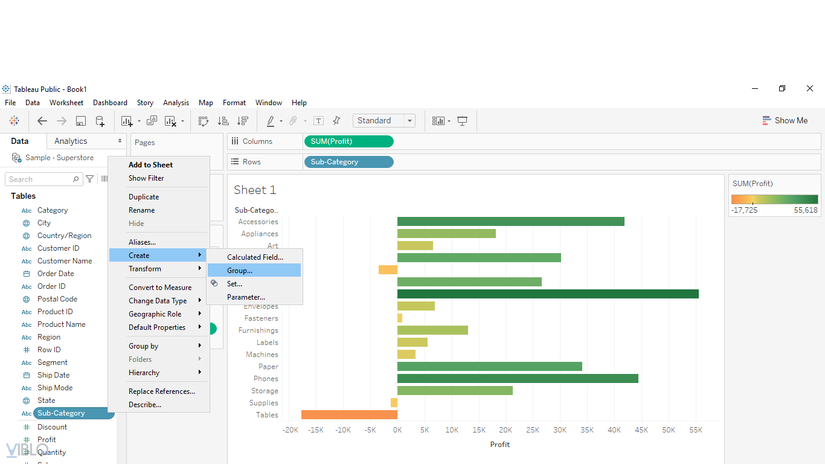
Task: Duplicate the sheet using the toolbar icon
Action: pyautogui.click(x=152, y=121)
